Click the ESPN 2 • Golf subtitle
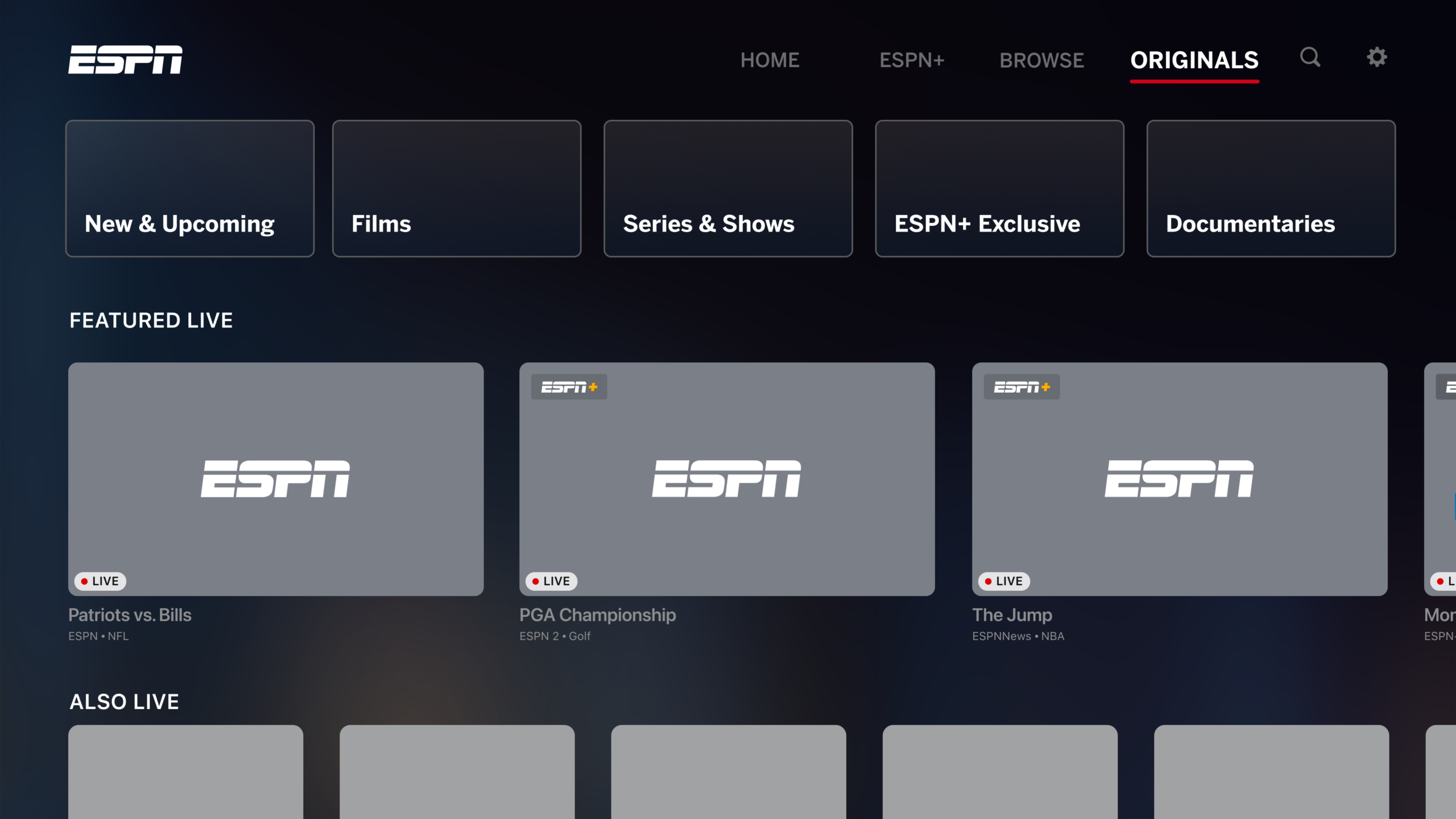Viewport: 1456px width, 819px height. (555, 636)
